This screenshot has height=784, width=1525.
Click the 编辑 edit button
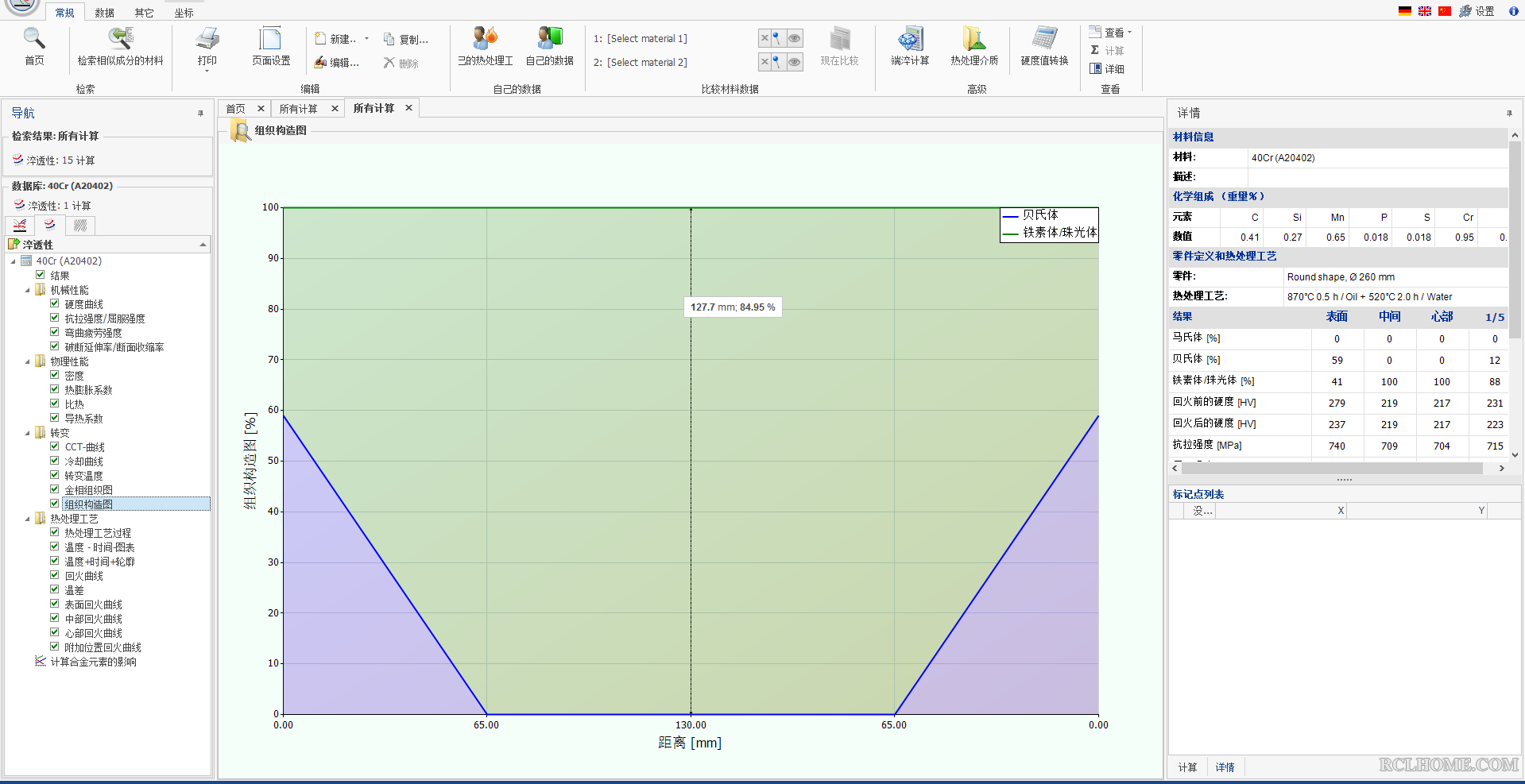[336, 63]
